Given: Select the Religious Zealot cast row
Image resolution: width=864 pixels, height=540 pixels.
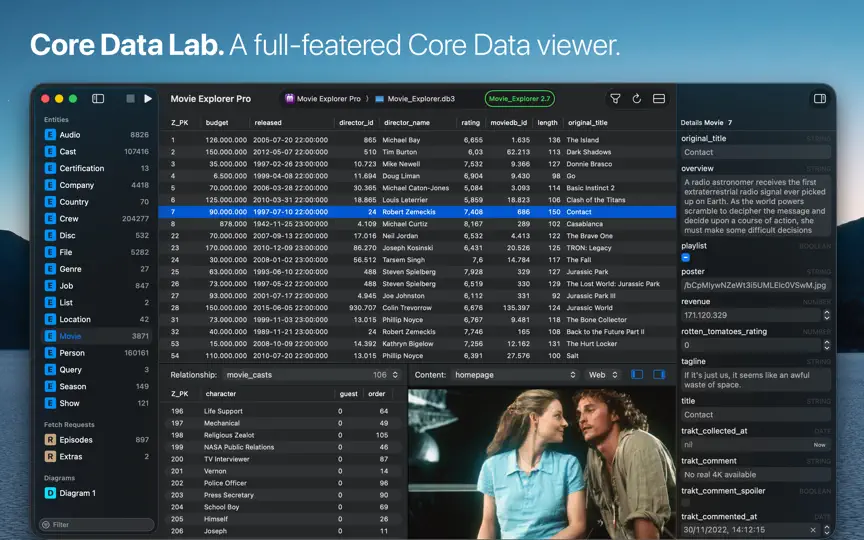Looking at the screenshot, I should pyautogui.click(x=284, y=435).
